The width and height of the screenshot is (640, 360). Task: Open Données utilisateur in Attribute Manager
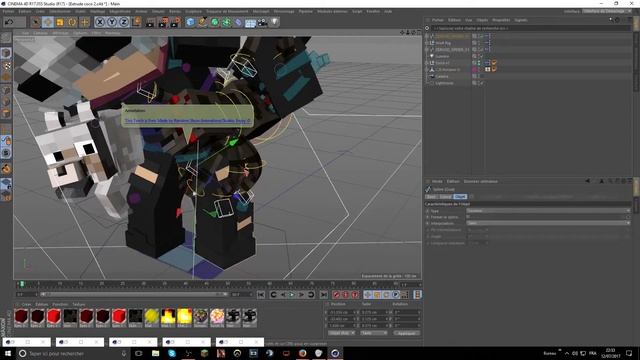480,181
